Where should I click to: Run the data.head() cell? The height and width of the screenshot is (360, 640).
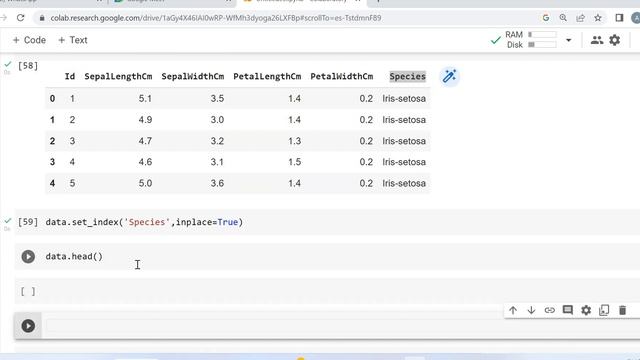[28, 257]
